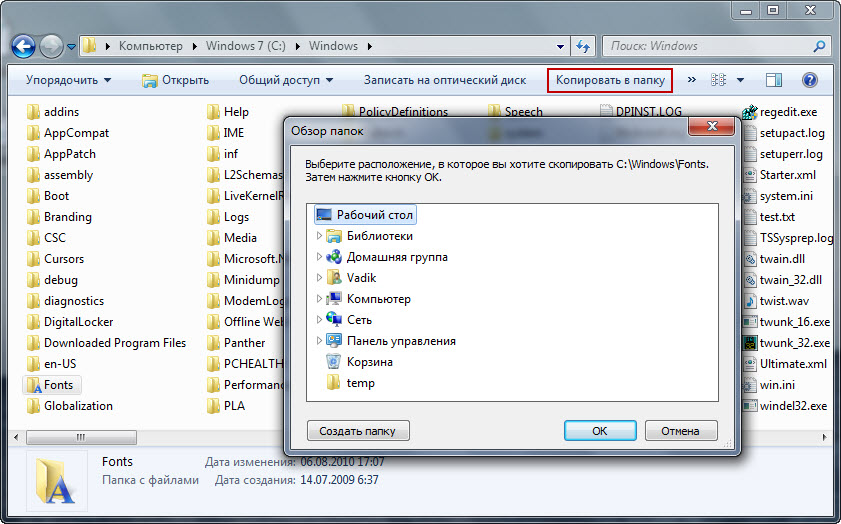Select the Сеть network icon
This screenshot has height=524, width=841.
[334, 320]
